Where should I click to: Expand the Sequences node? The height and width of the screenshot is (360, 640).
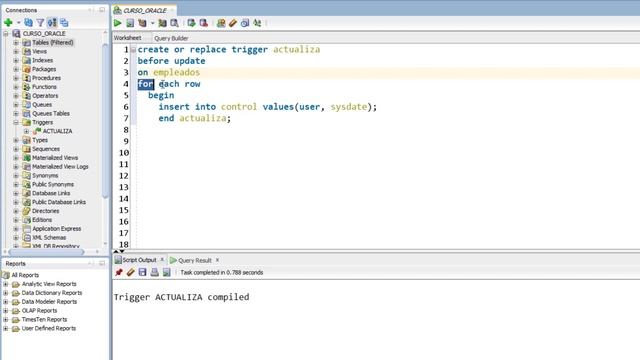(x=16, y=149)
